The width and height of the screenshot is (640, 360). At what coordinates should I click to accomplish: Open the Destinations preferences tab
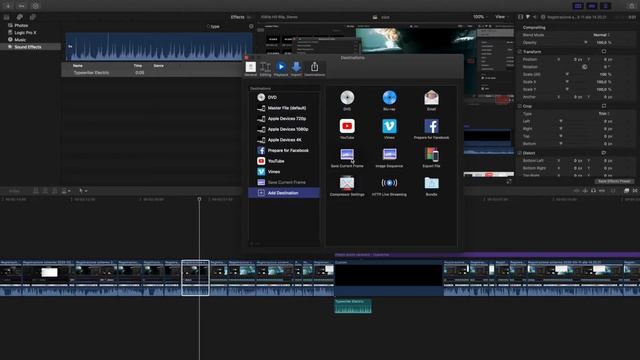[x=314, y=69]
